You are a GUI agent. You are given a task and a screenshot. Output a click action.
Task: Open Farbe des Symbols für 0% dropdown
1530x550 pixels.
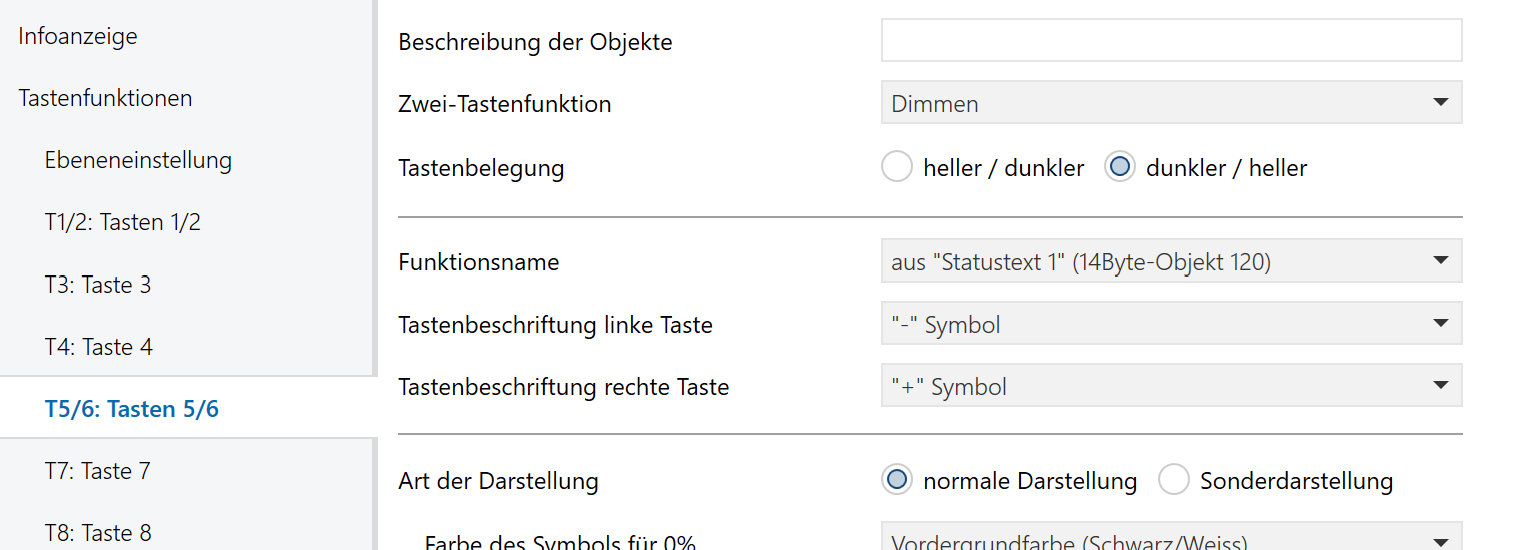[1171, 540]
